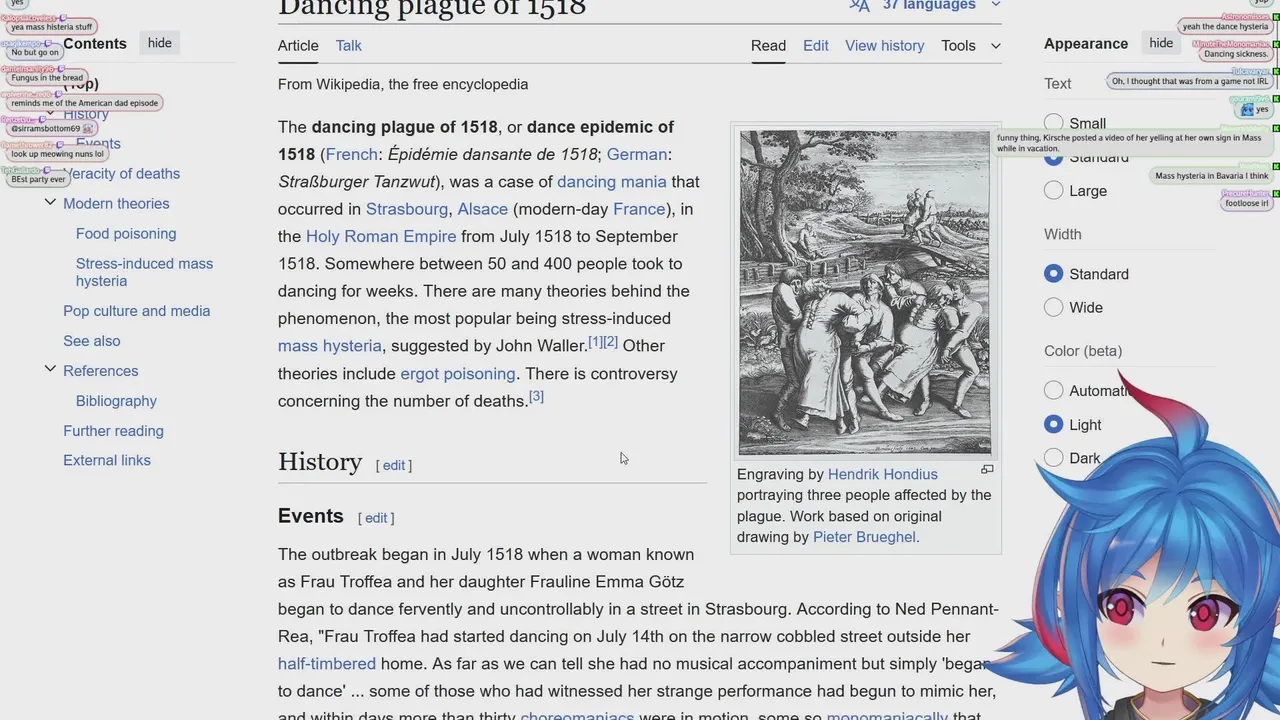The width and height of the screenshot is (1280, 720).
Task: Open the Alsace link
Action: (483, 209)
